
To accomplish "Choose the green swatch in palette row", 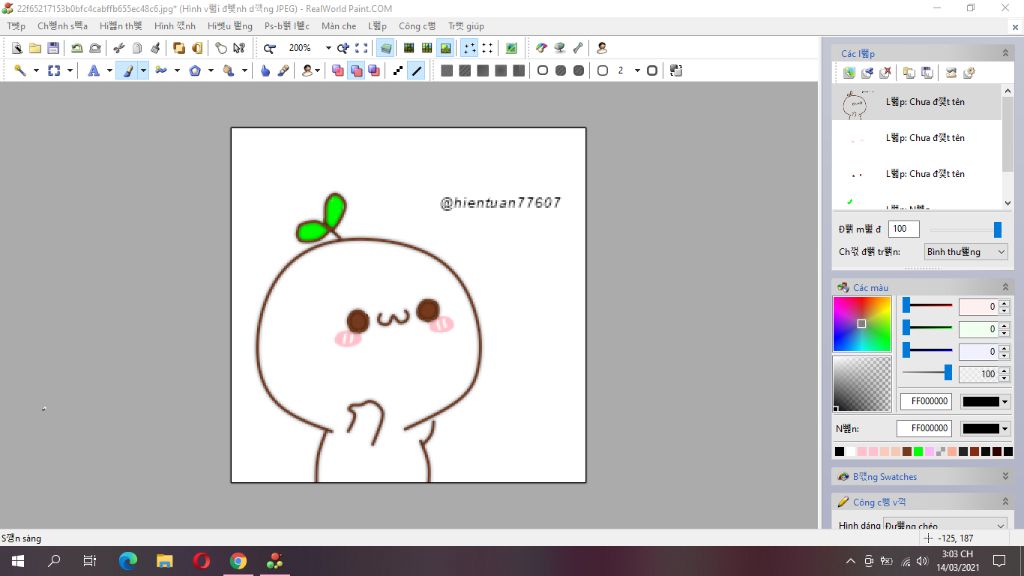I will pos(918,451).
